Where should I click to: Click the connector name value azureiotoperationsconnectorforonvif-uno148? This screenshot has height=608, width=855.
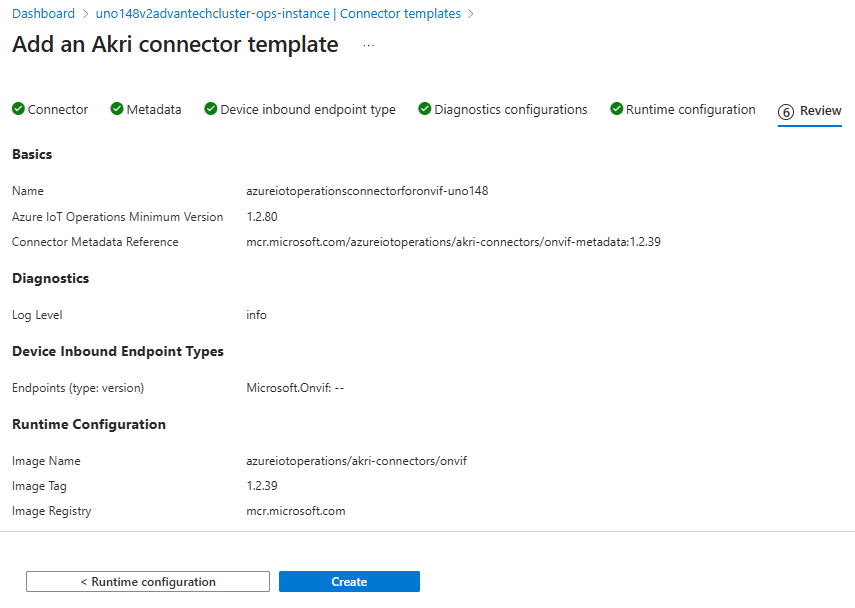click(367, 191)
